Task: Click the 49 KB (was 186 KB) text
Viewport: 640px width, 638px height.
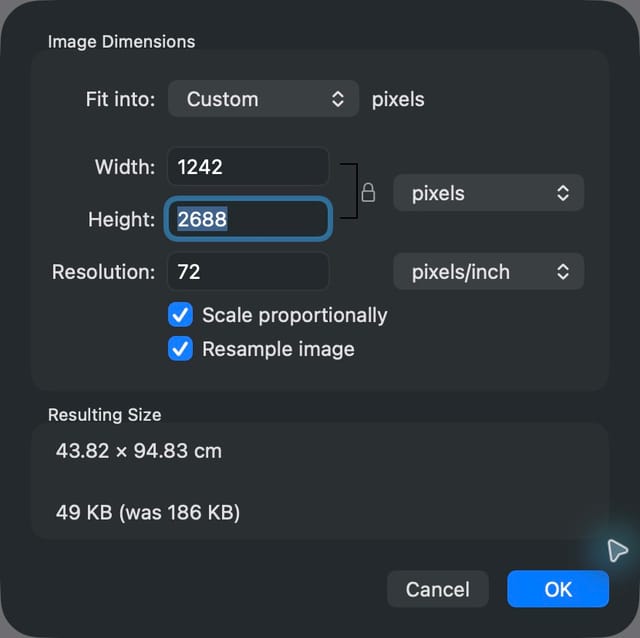Action: click(148, 513)
